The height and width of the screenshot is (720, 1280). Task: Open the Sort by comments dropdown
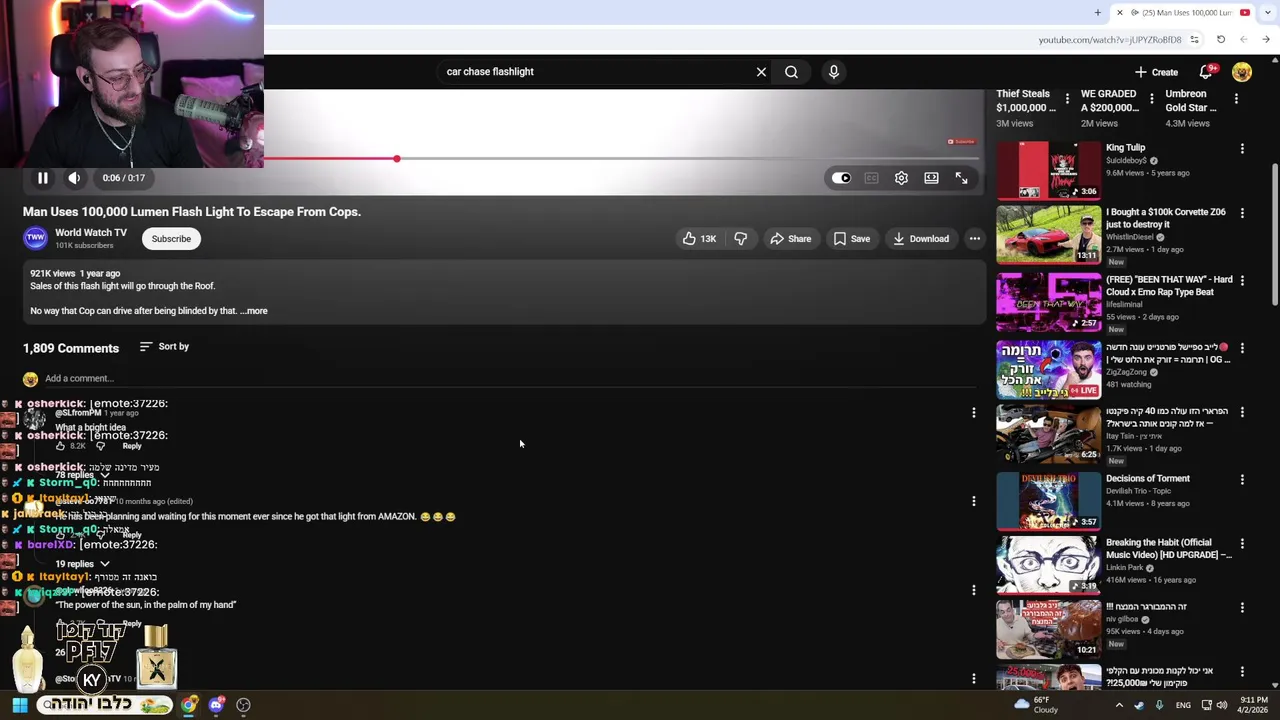click(x=164, y=347)
